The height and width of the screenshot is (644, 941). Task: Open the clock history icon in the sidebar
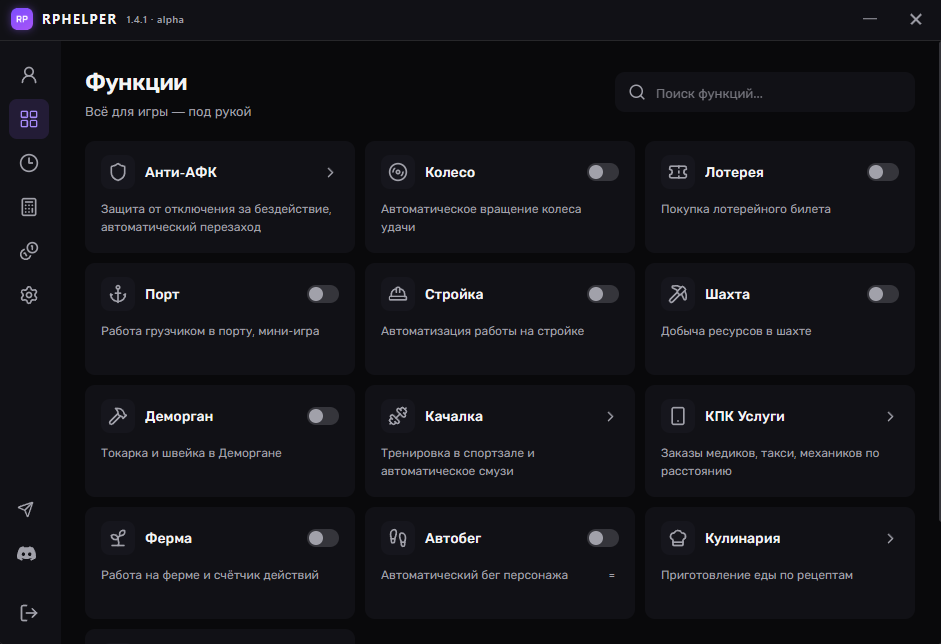29,163
